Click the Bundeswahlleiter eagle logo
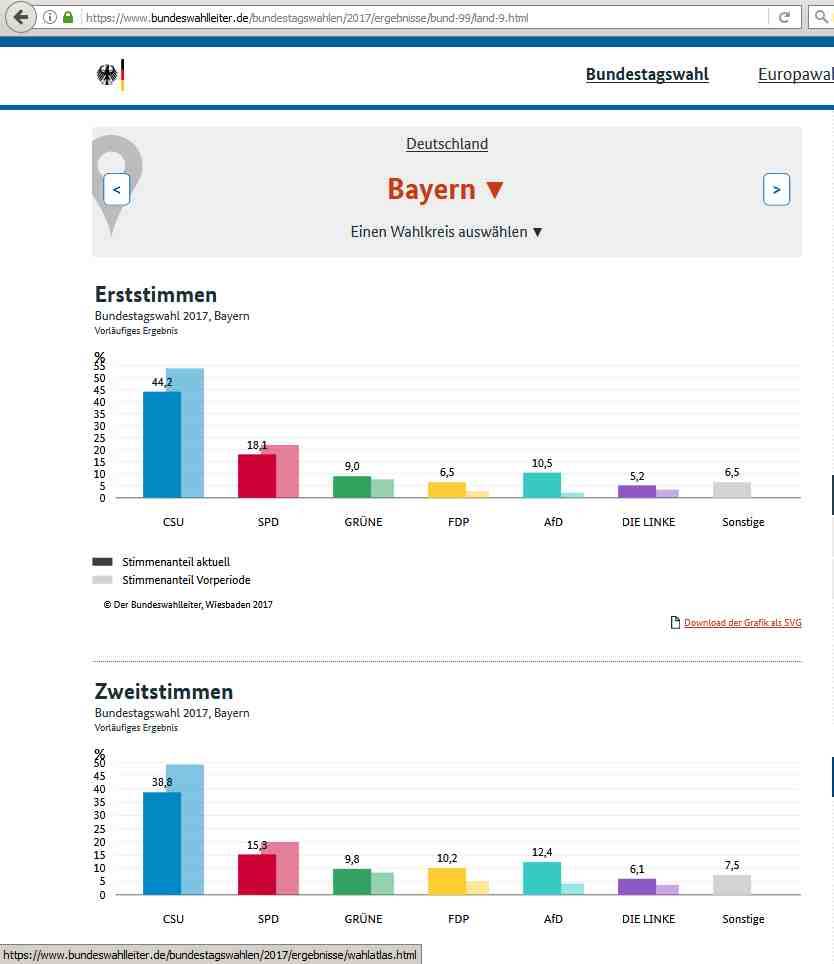The image size is (834, 964). (111, 75)
